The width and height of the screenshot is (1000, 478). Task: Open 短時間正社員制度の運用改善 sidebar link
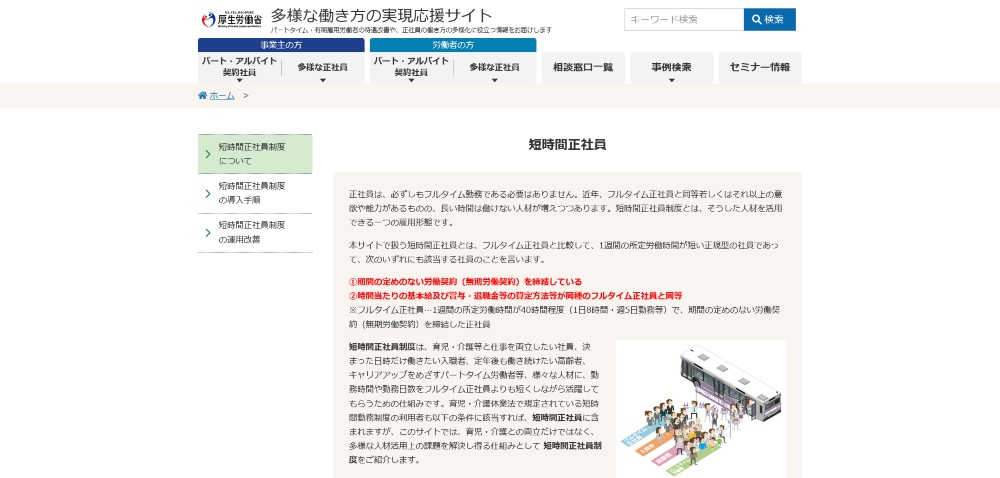click(x=255, y=233)
